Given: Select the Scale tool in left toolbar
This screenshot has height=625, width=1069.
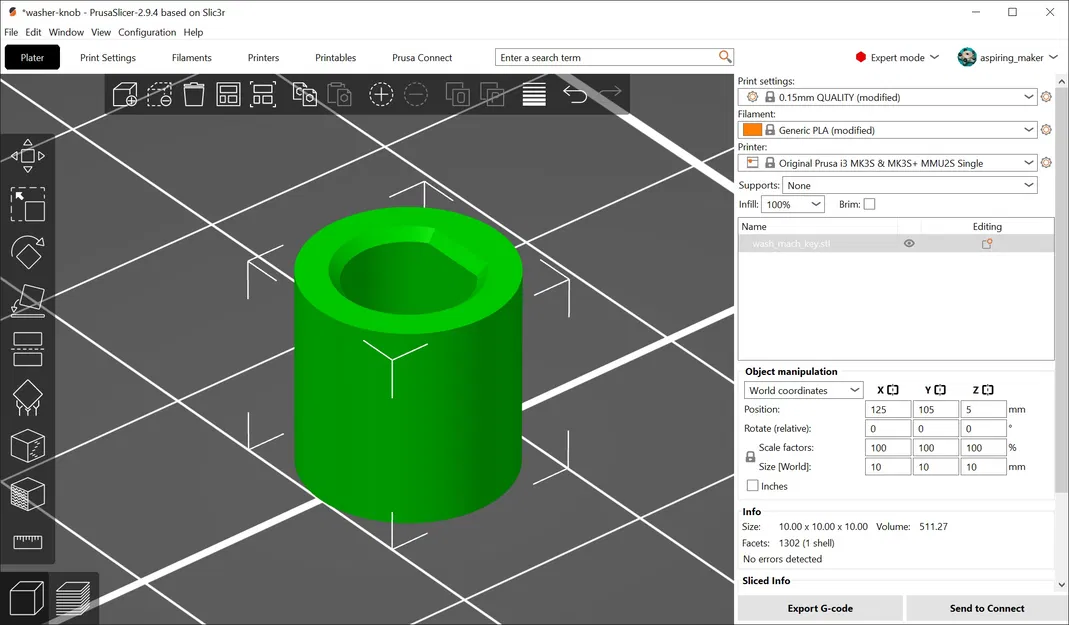Looking at the screenshot, I should point(27,204).
